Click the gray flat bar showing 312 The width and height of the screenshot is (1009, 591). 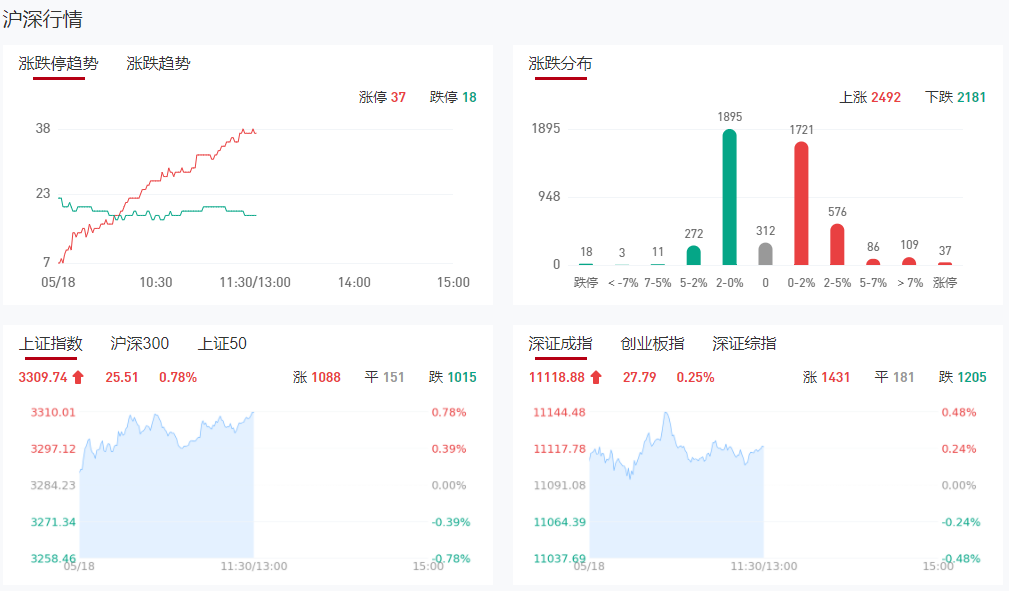[765, 254]
